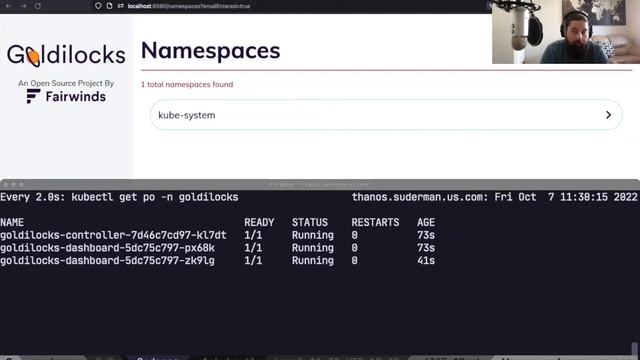The width and height of the screenshot is (640, 360).
Task: Reload the page with the refresh icon
Action: point(38,6)
